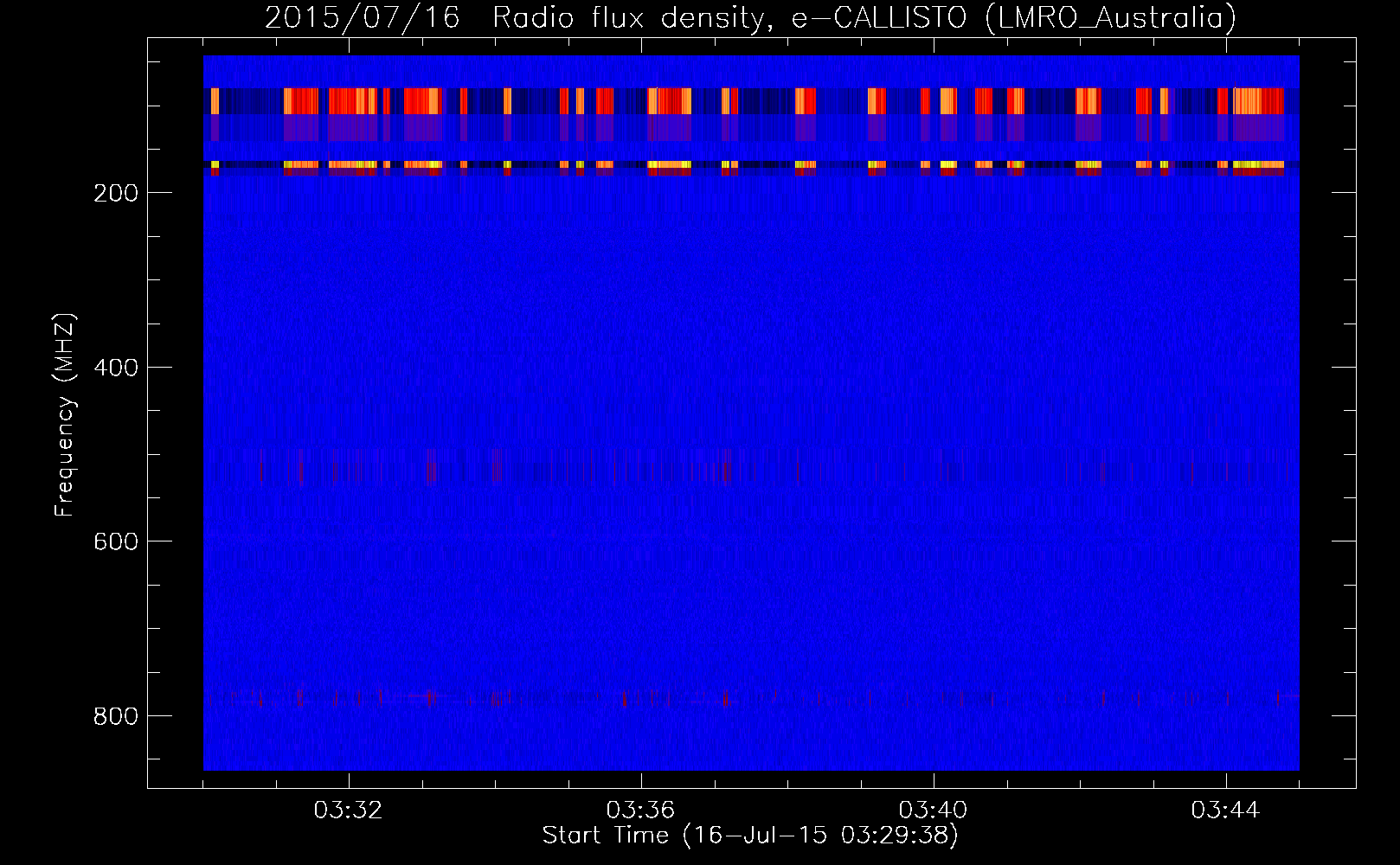
Task: Click the 'Start Time (16-Jul-15 03:29:38)' x-axis label
Action: pos(750,836)
